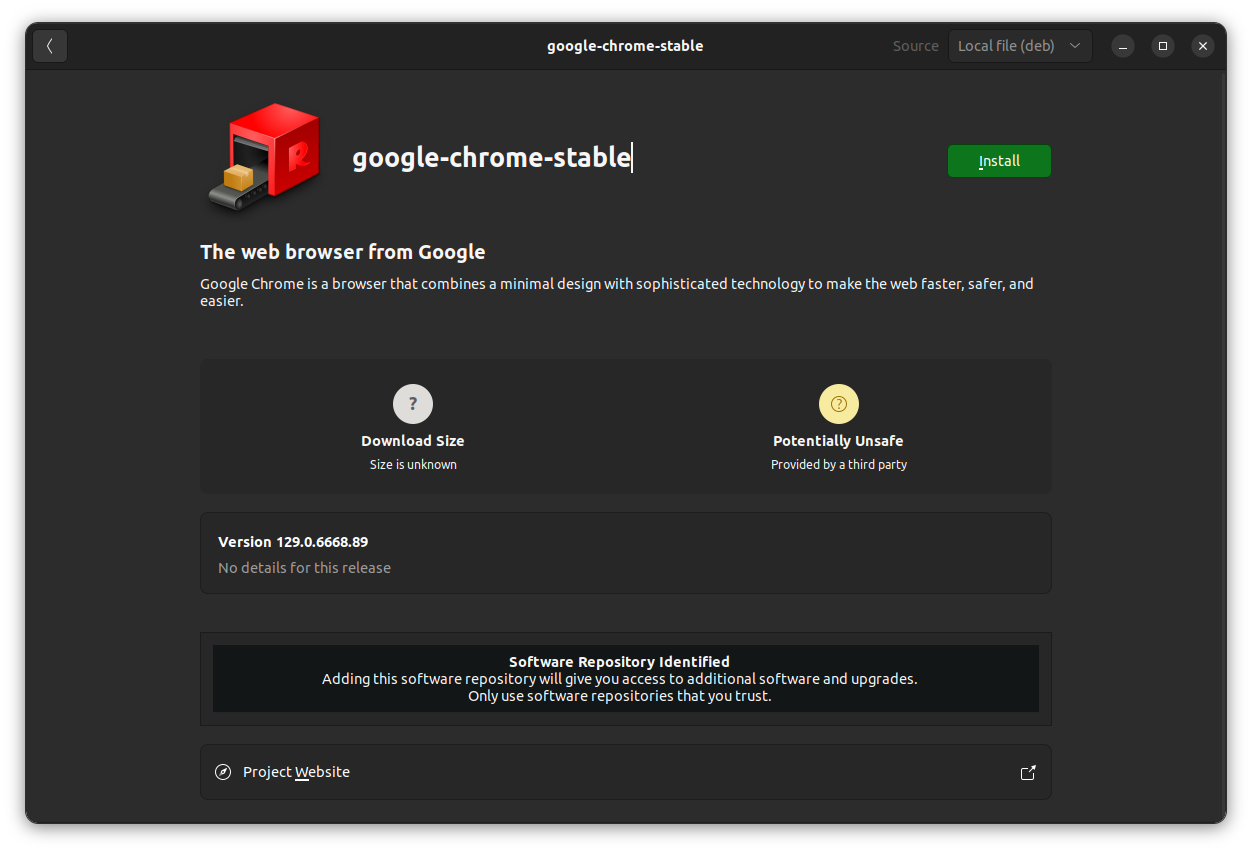1252x852 pixels.
Task: Click the green Install button
Action: point(999,161)
